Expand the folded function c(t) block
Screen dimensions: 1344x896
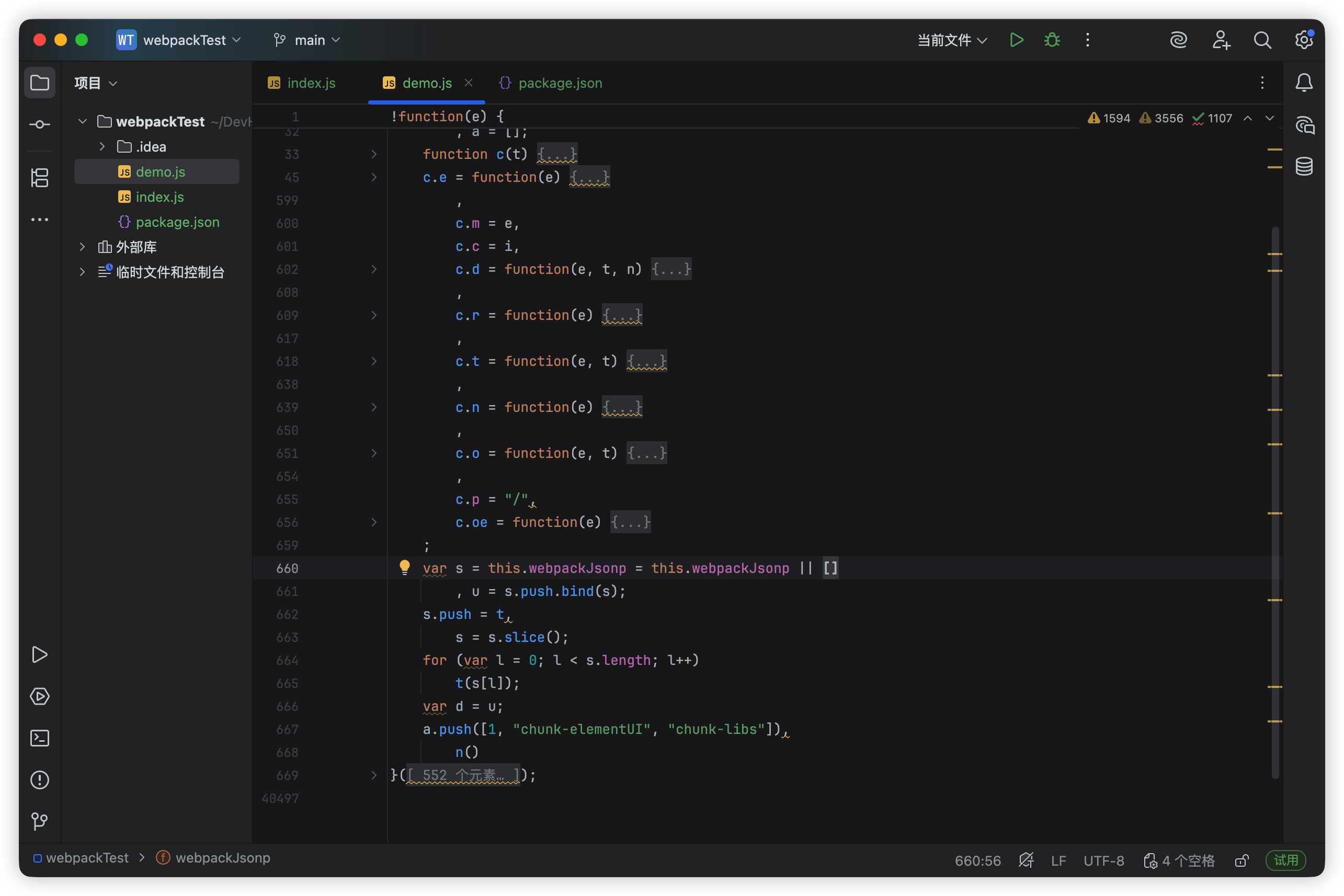click(x=557, y=154)
